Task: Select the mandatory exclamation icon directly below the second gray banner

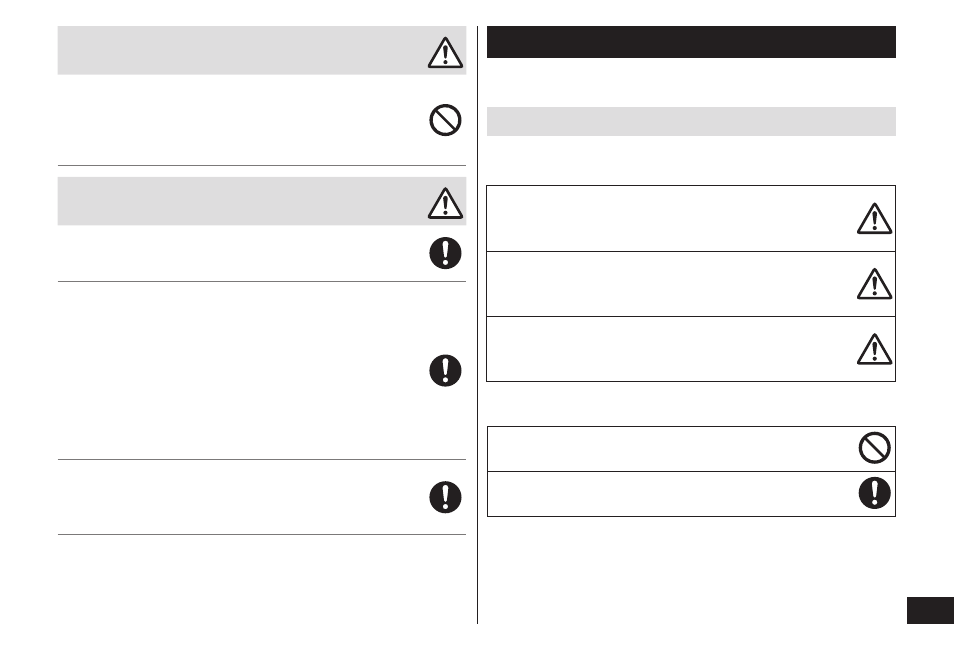Action: pyautogui.click(x=445, y=253)
